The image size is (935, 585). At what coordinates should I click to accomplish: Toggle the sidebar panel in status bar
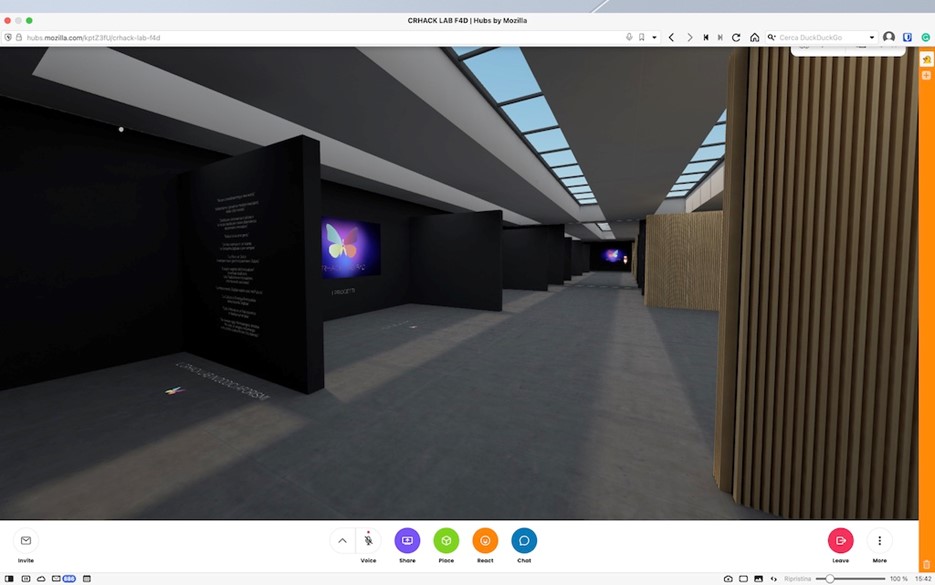(9, 578)
